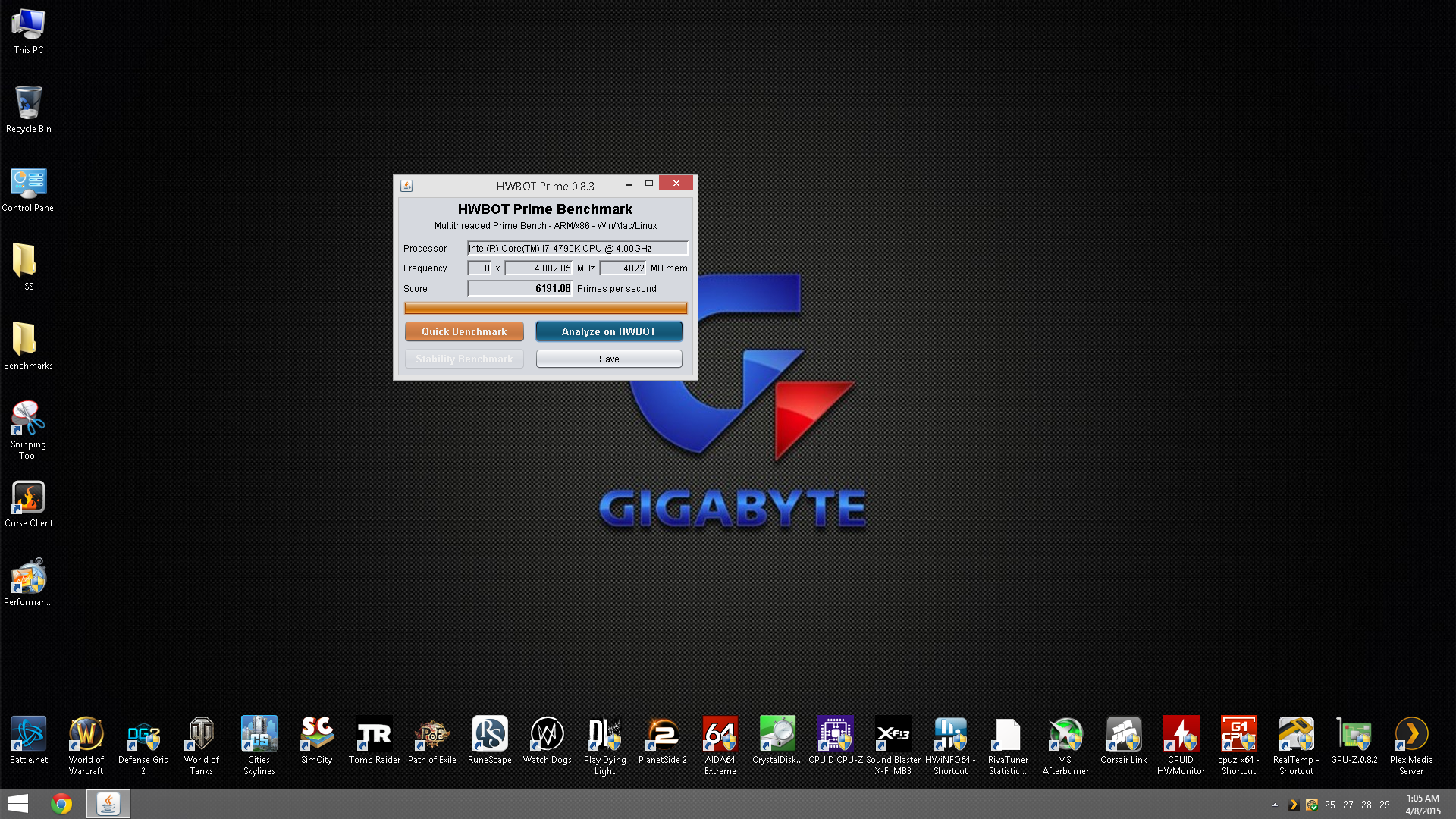
Task: Click the Quick Benchmark button
Action: tap(464, 331)
